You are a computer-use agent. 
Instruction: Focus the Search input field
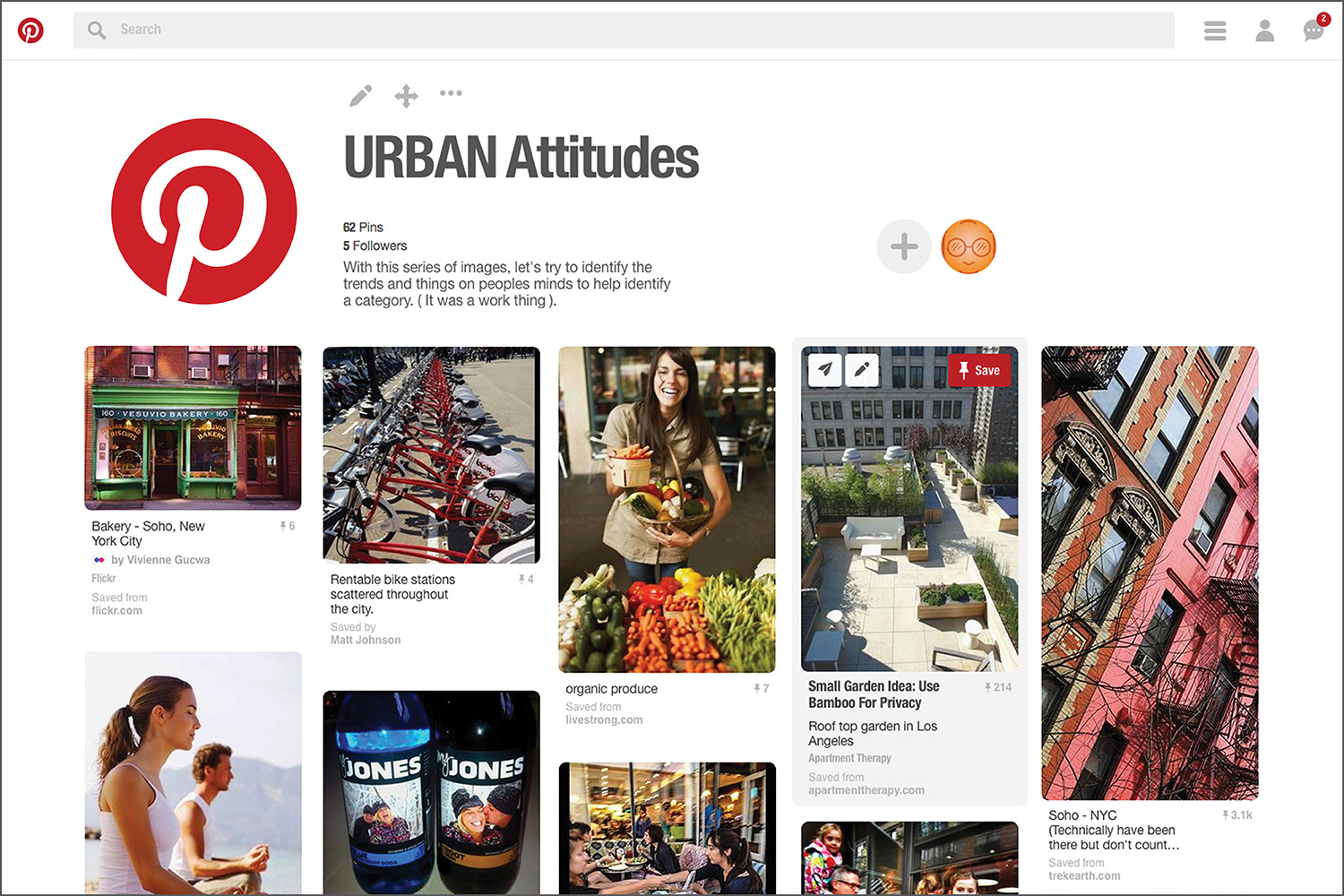[624, 30]
